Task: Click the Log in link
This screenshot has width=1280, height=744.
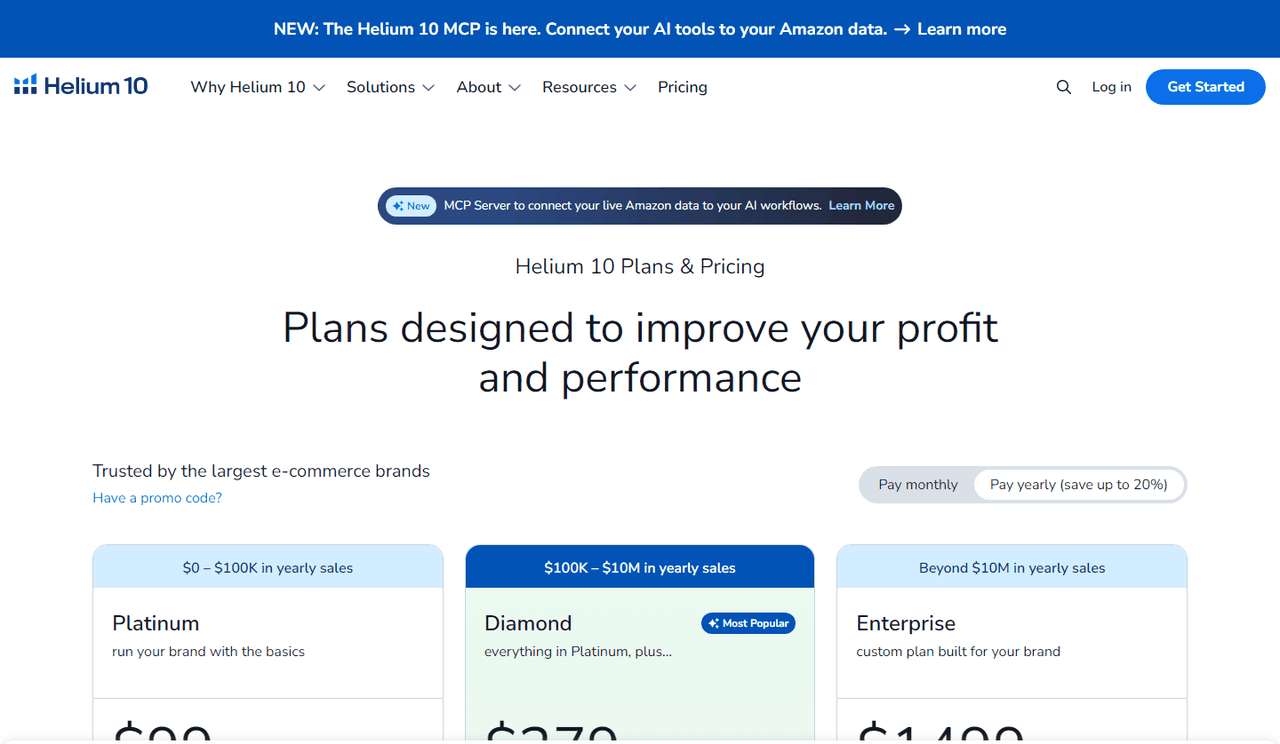Action: pyautogui.click(x=1111, y=87)
